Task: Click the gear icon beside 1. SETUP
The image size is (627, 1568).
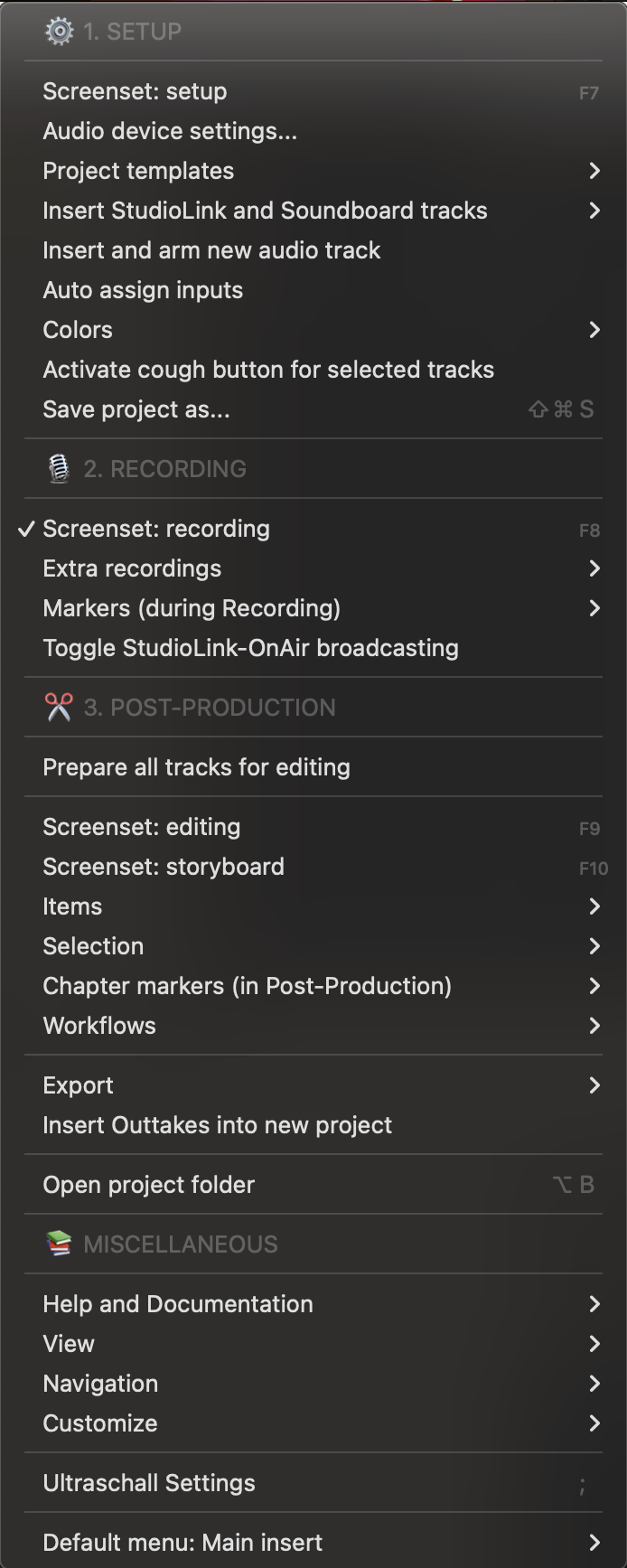Action: 59,32
